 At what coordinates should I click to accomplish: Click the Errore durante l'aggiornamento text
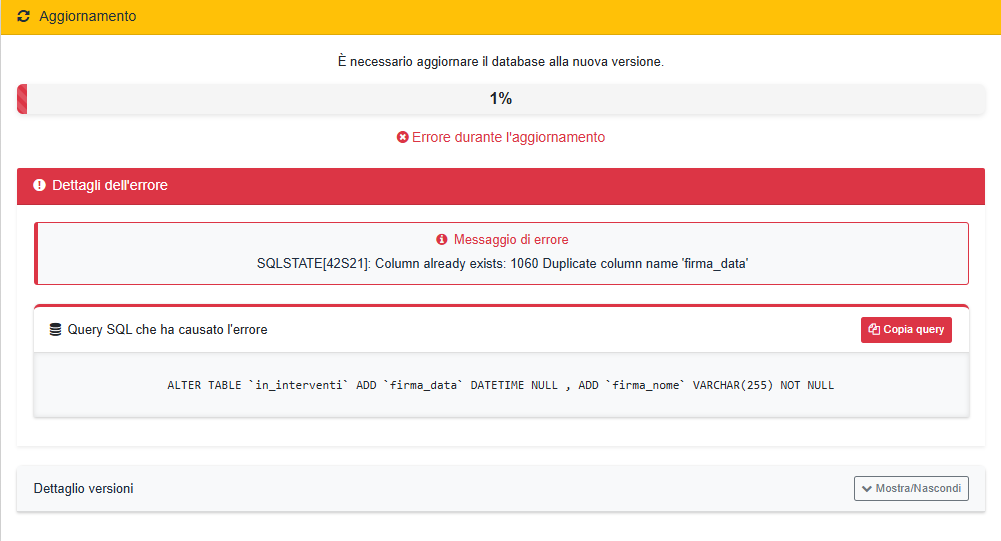tap(508, 137)
